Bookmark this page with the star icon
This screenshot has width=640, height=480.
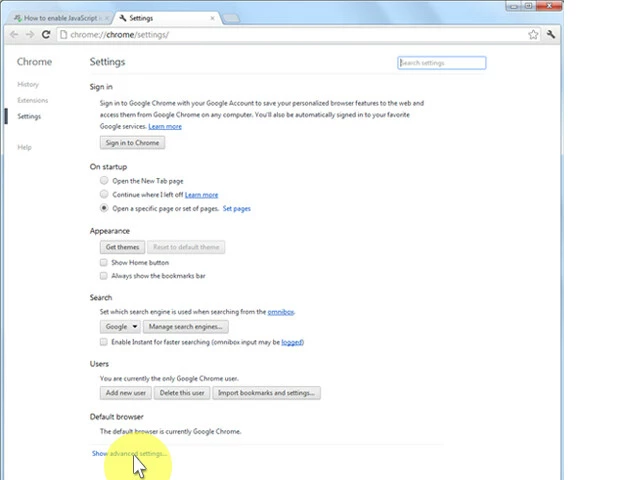(x=533, y=35)
